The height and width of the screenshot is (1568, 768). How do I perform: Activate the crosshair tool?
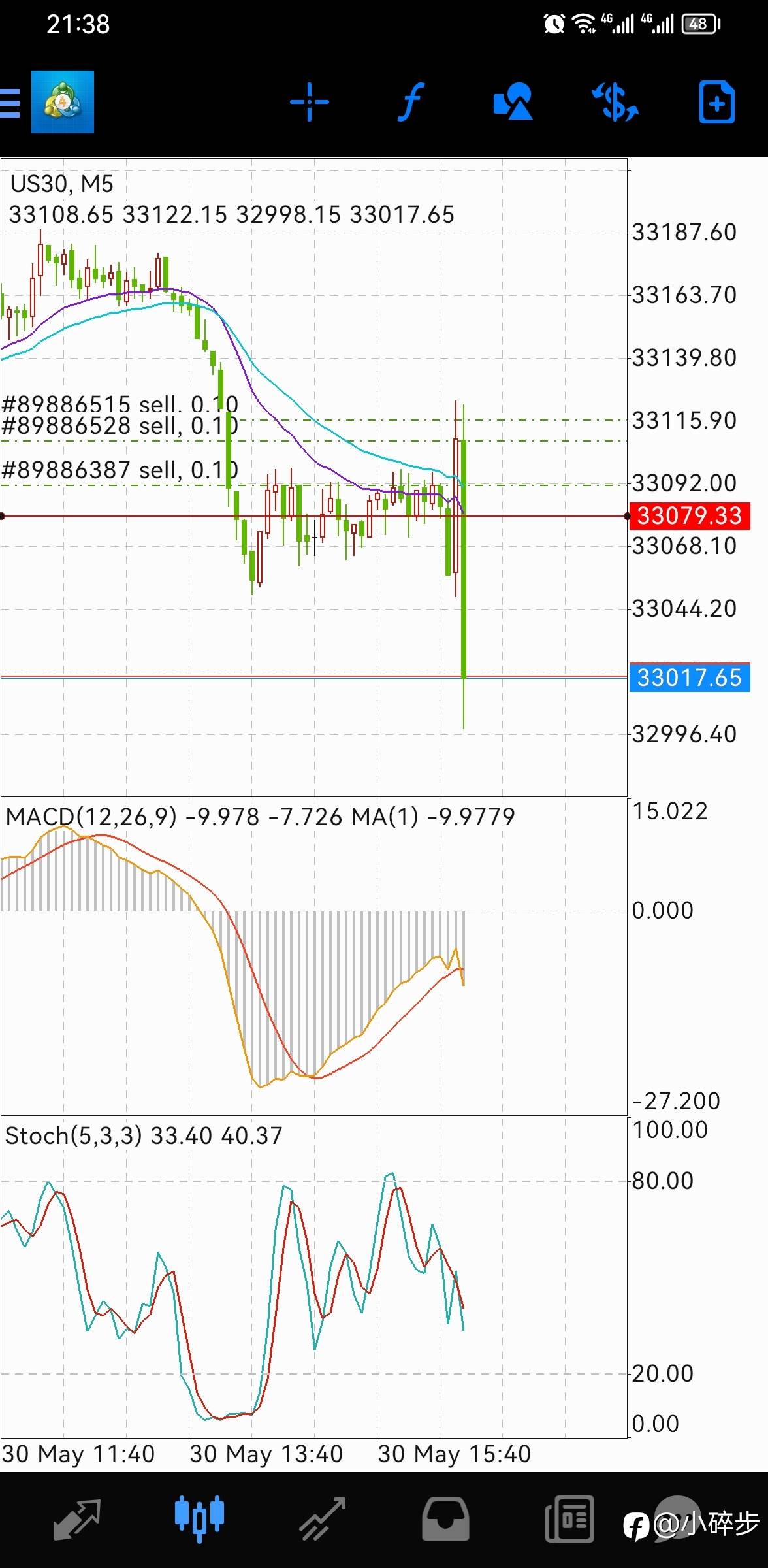(309, 102)
